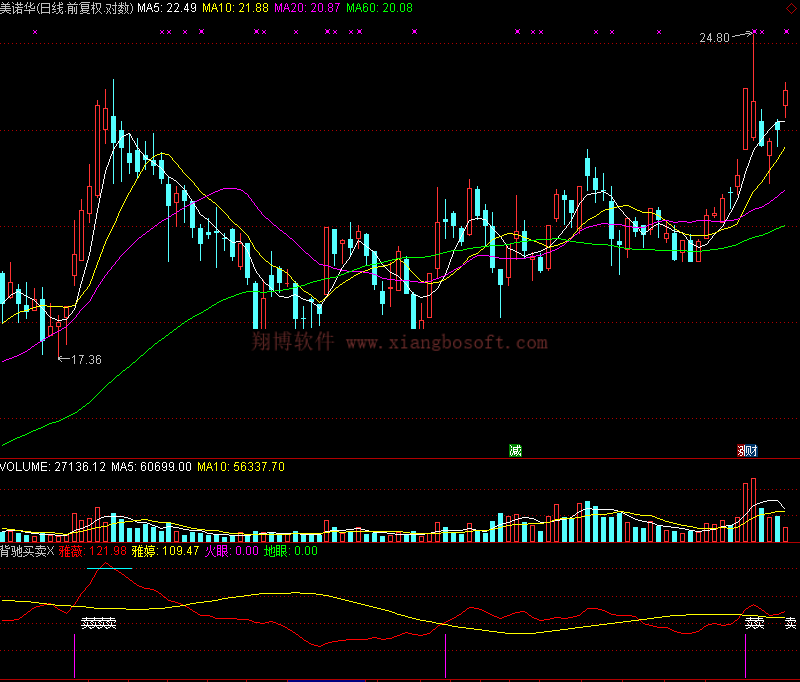Click the 17.36 low price label
The image size is (800, 682).
pos(86,360)
